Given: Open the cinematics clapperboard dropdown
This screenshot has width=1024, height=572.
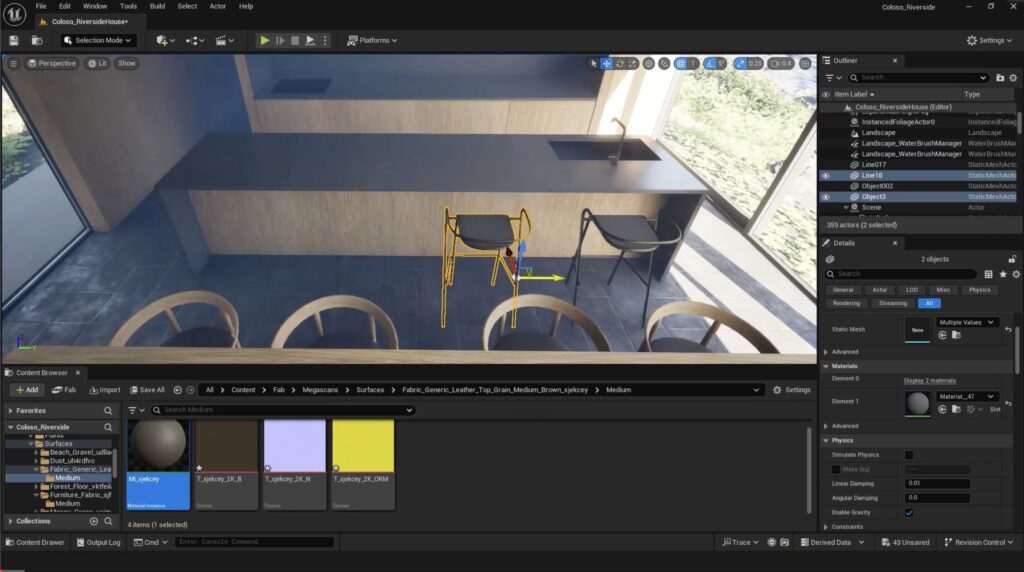Looking at the screenshot, I should pyautogui.click(x=225, y=40).
